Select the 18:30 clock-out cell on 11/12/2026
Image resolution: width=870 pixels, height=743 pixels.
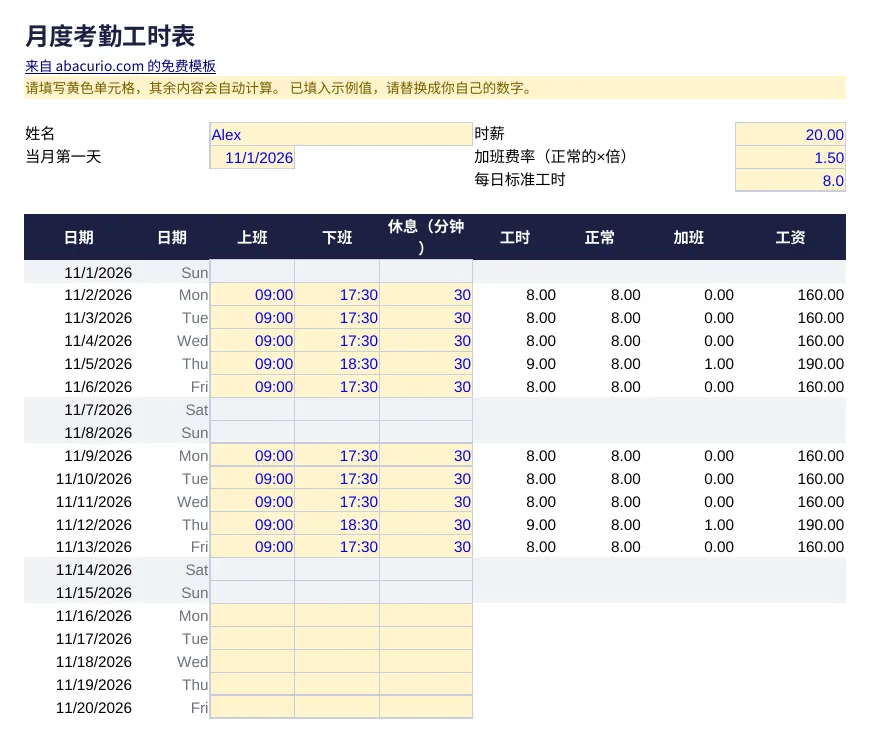[337, 524]
